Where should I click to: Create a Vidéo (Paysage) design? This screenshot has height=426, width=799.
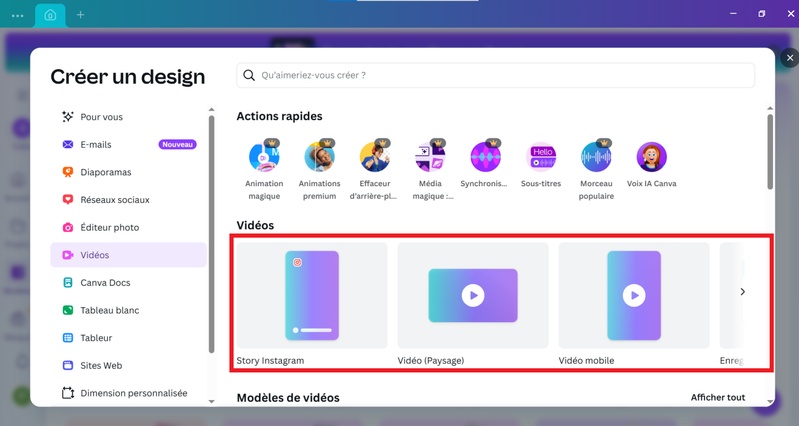[473, 304]
